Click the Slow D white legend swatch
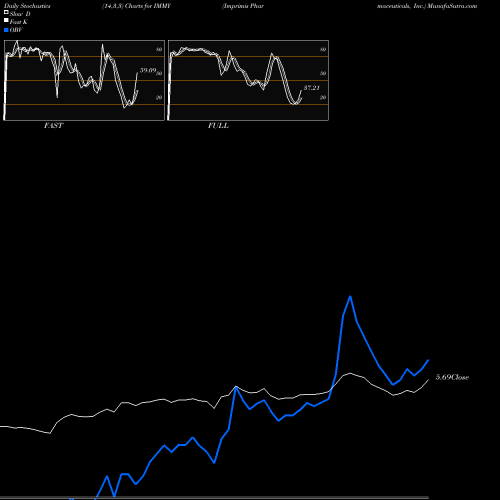 [x=6, y=13]
